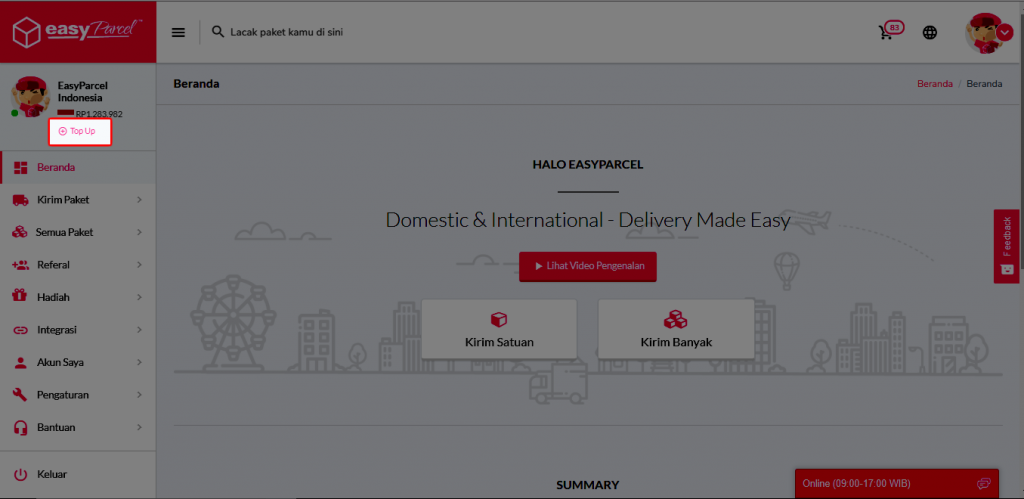The image size is (1024, 499).
Task: Play Lihat Video Pengenalan
Action: [588, 267]
